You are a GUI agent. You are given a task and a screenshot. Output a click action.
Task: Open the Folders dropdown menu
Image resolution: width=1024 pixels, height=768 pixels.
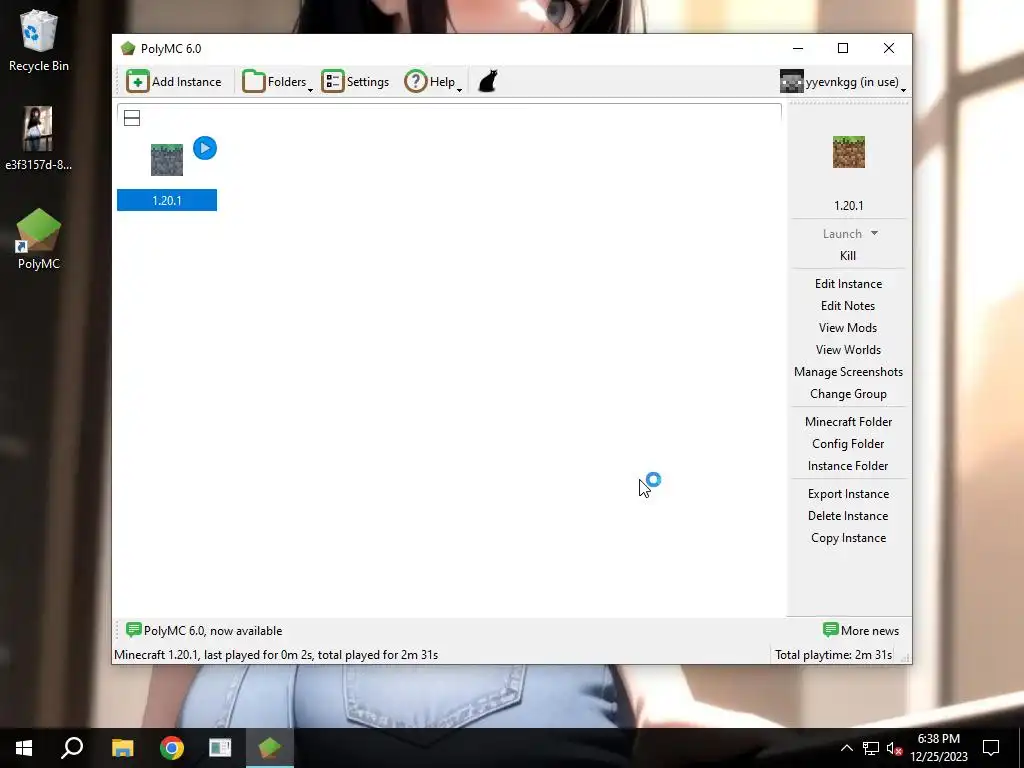pyautogui.click(x=278, y=82)
